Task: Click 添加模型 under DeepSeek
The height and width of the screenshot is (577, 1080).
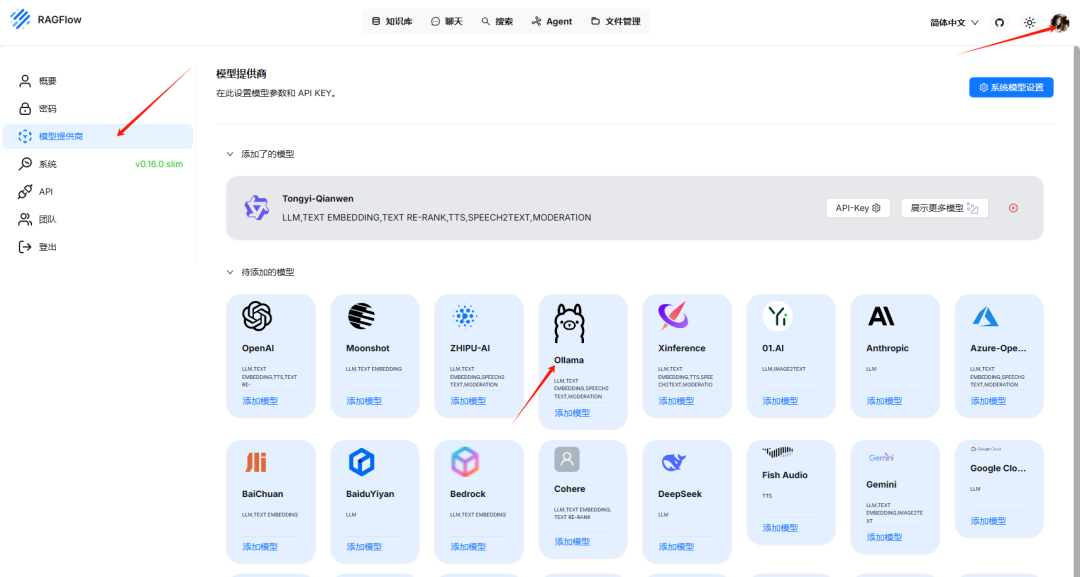Action: click(x=676, y=547)
